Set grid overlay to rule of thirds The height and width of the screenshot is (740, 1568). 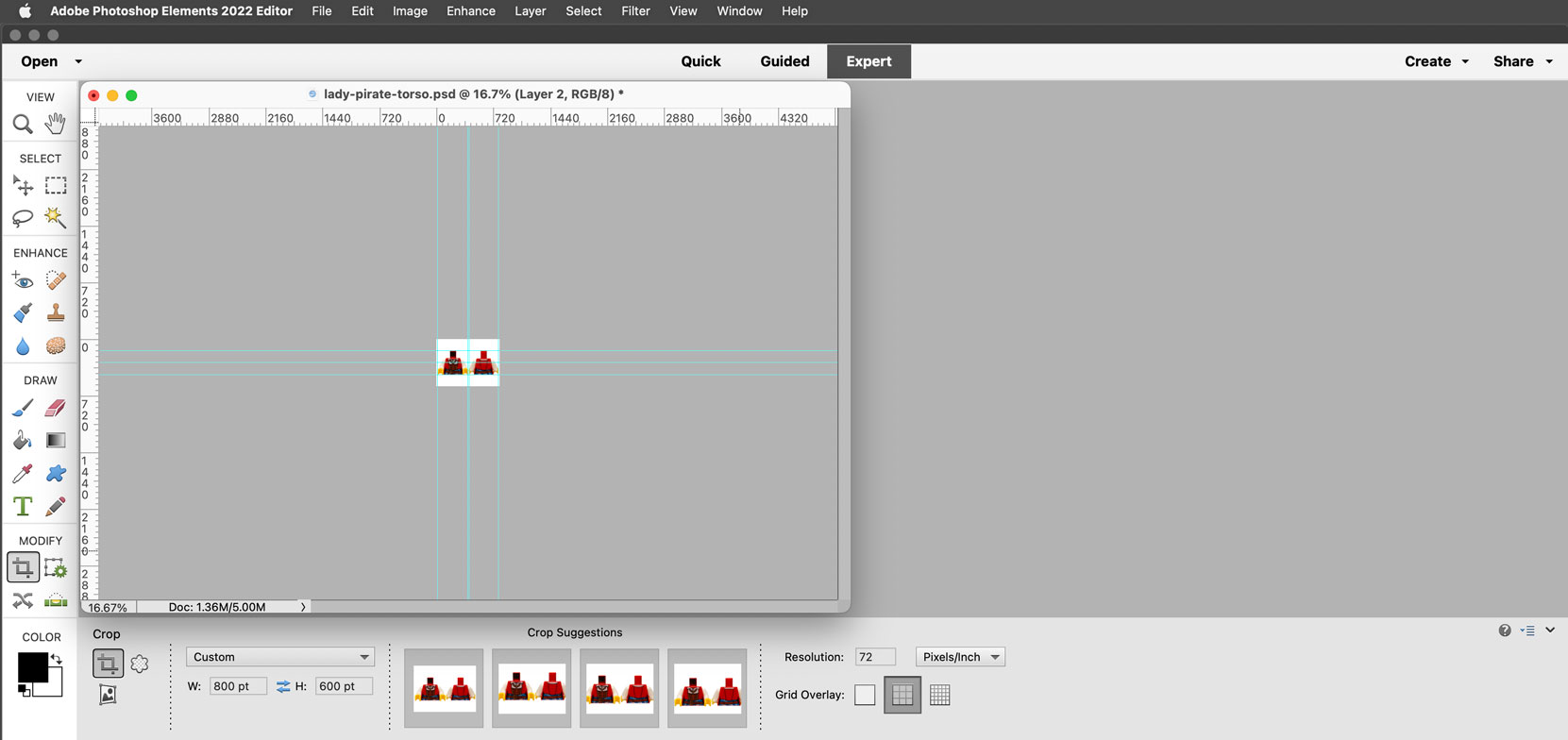click(x=902, y=695)
